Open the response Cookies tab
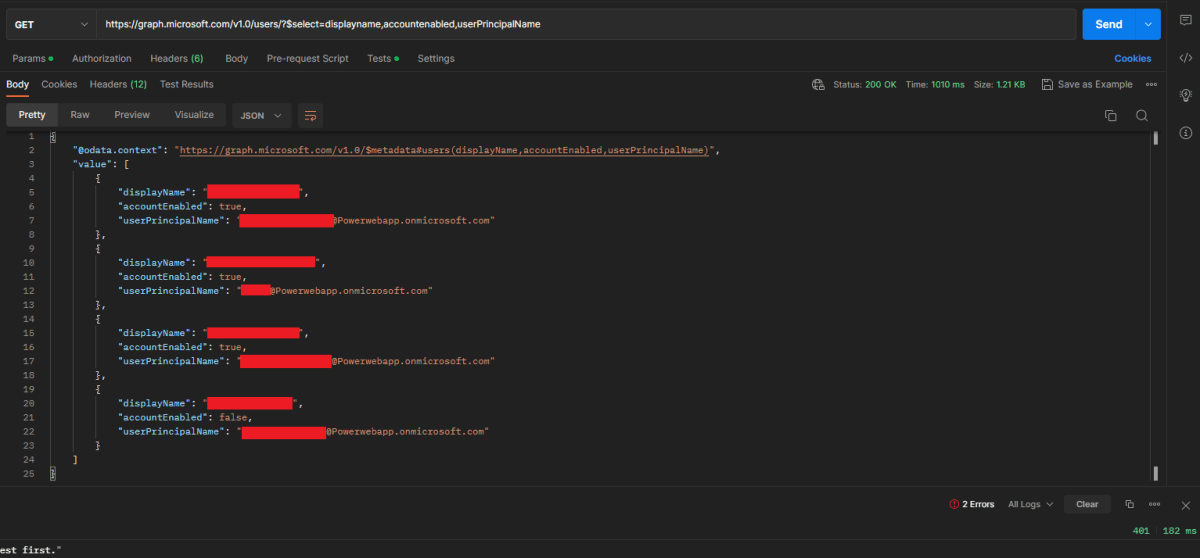1200x558 pixels. (x=59, y=85)
